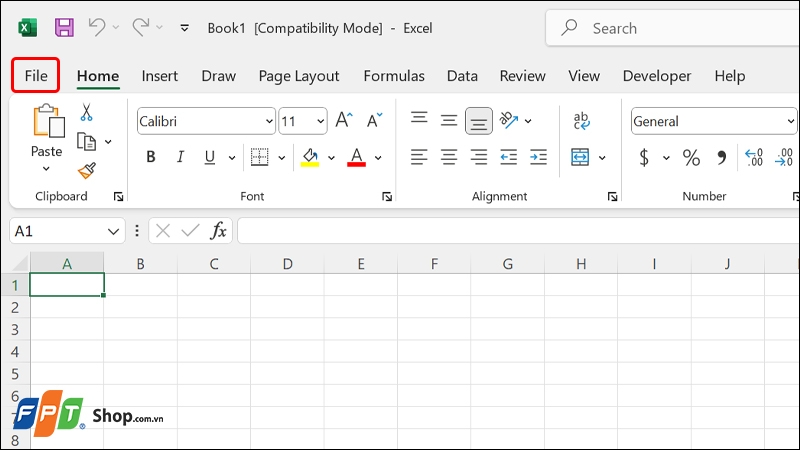Expand the Font Color dropdown arrow
Image resolution: width=800 pixels, height=450 pixels.
[x=378, y=158]
